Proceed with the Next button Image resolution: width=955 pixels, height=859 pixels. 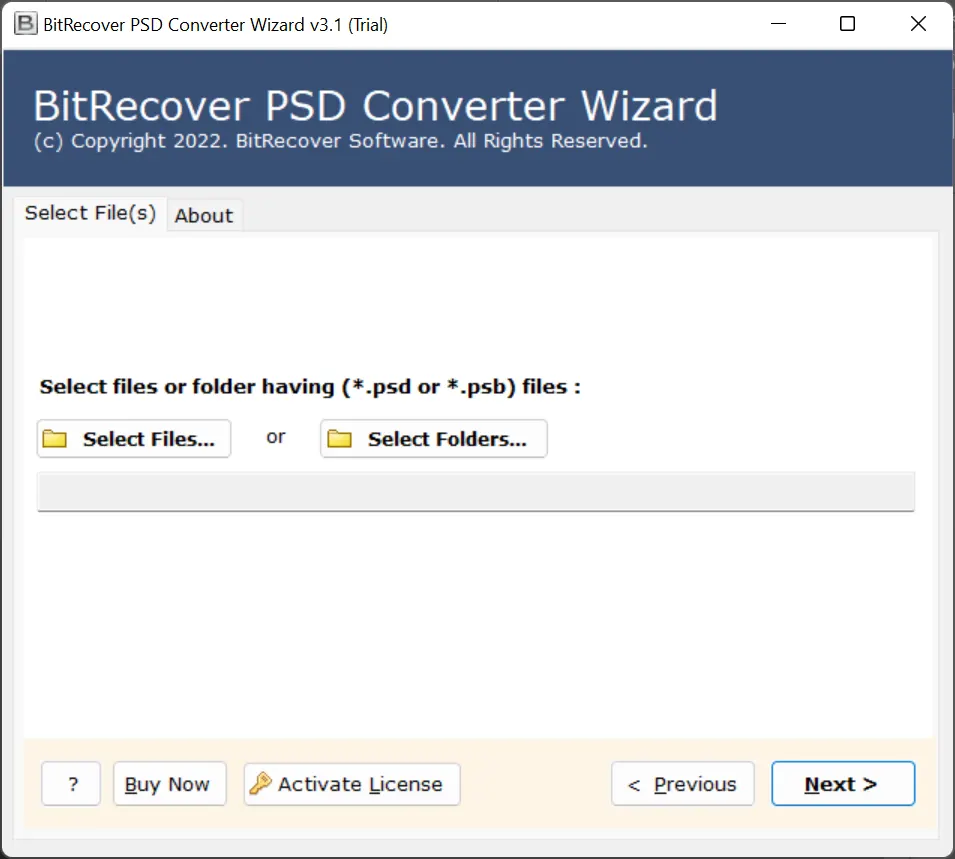click(x=842, y=784)
